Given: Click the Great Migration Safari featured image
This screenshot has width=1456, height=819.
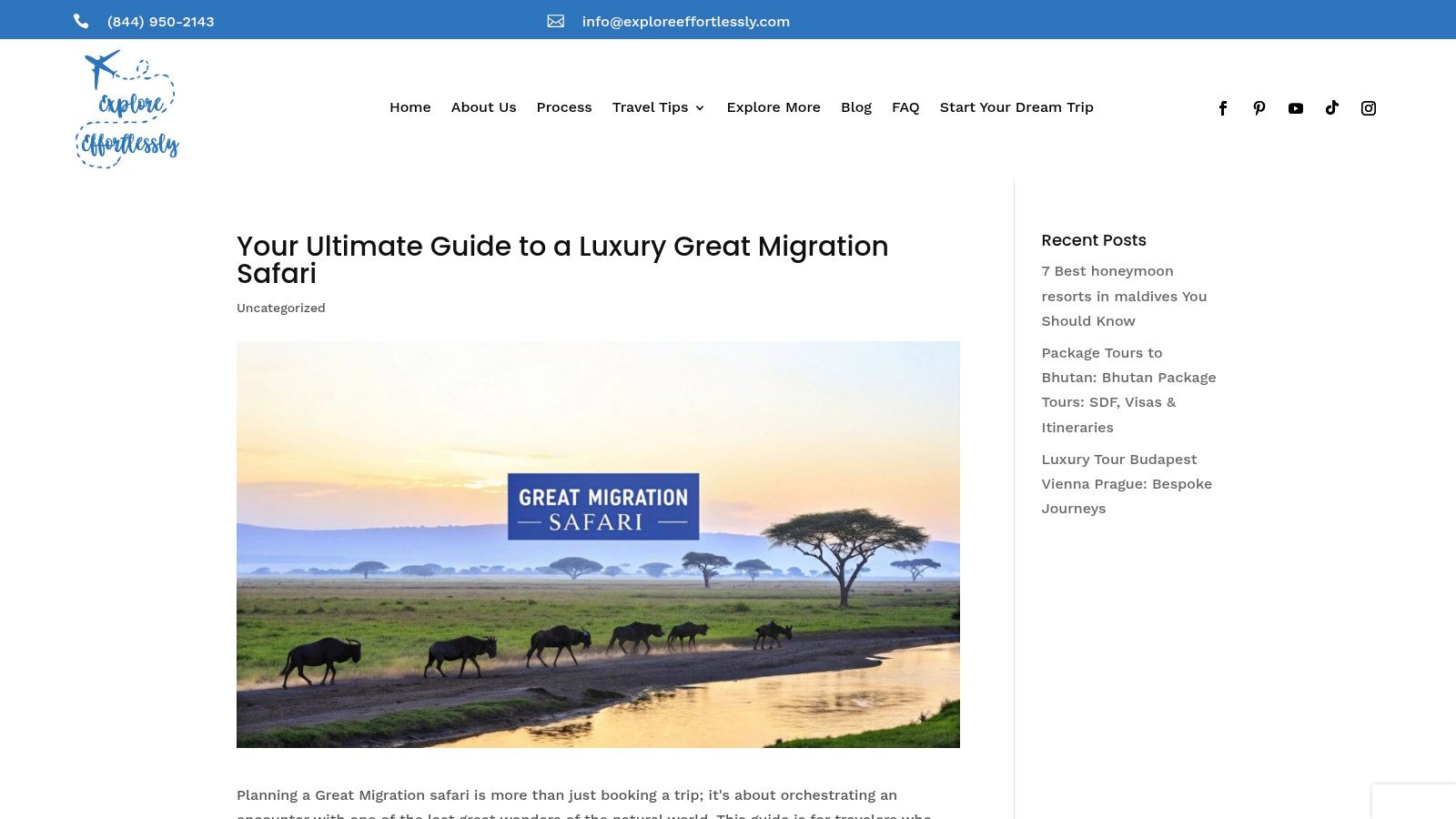Looking at the screenshot, I should 598,544.
